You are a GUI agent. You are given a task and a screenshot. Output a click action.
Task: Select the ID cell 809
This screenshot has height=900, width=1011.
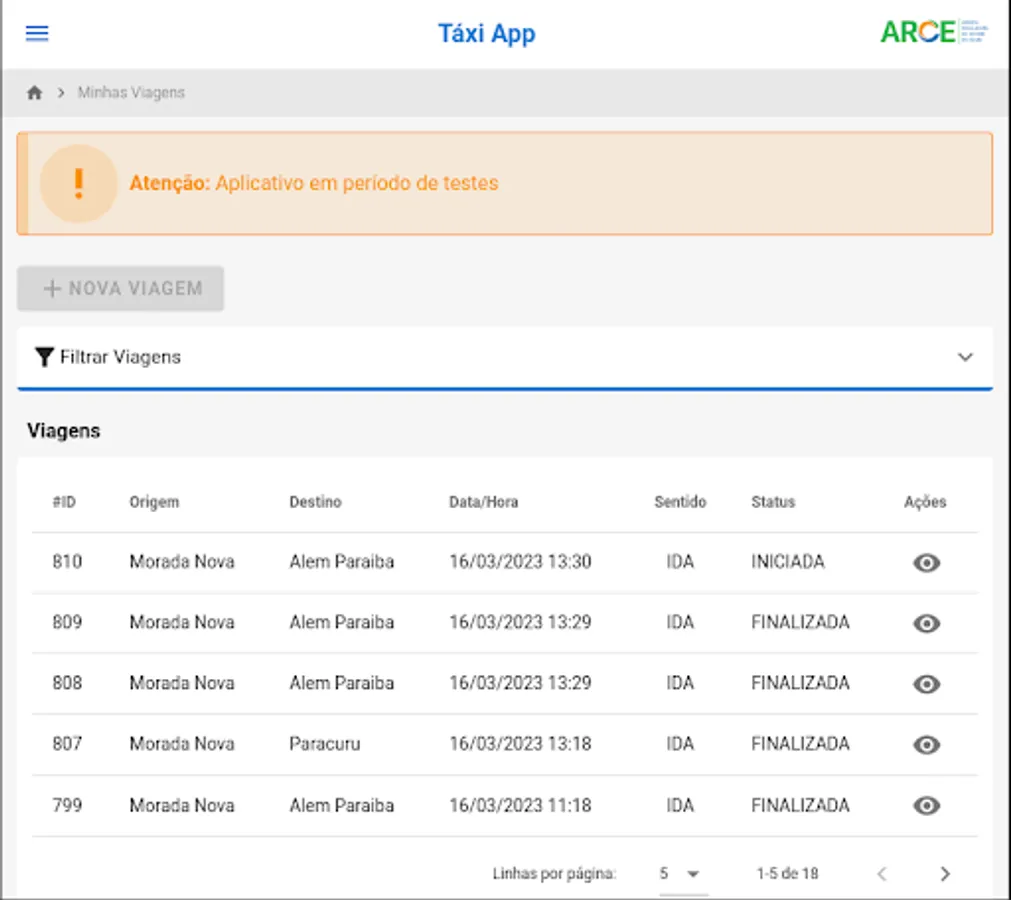pos(67,622)
